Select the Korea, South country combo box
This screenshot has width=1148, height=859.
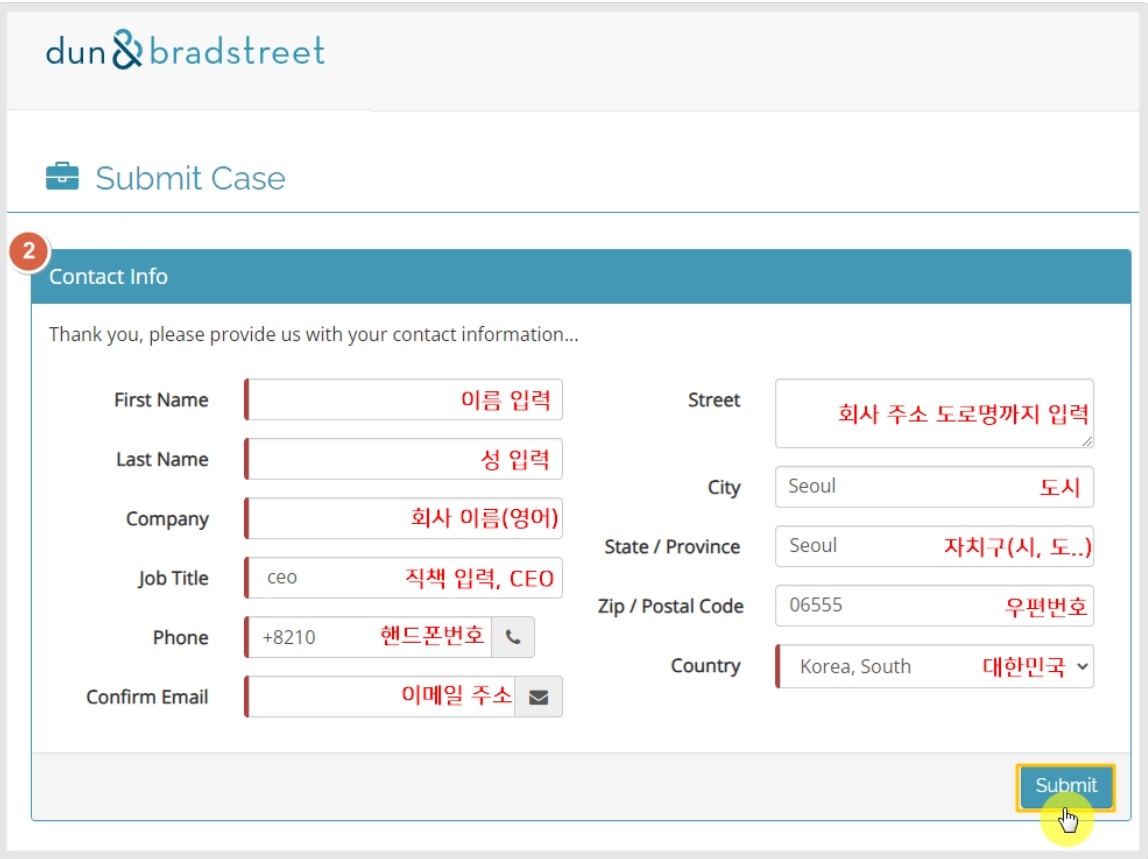935,666
